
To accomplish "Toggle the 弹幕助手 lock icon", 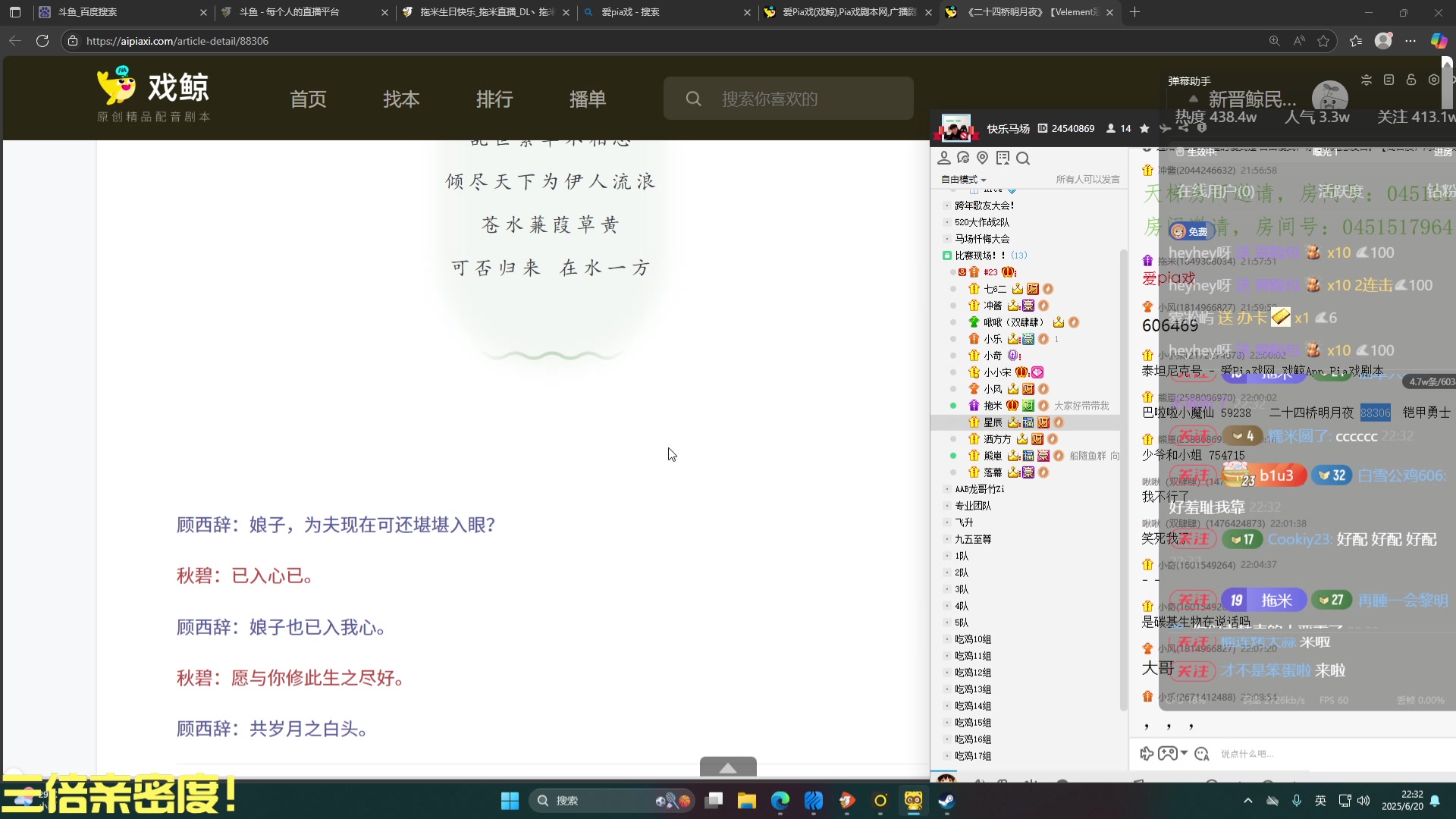I will tap(1411, 80).
